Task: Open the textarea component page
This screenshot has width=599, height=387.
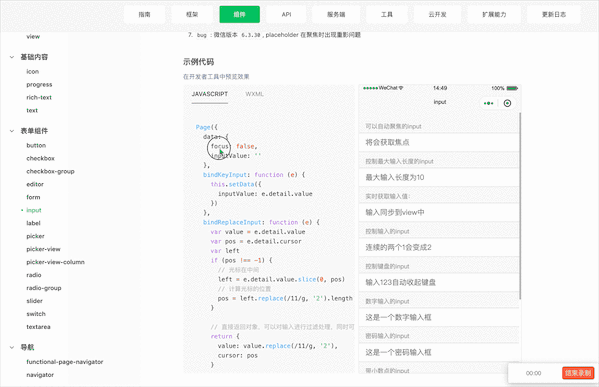Action: (38, 327)
